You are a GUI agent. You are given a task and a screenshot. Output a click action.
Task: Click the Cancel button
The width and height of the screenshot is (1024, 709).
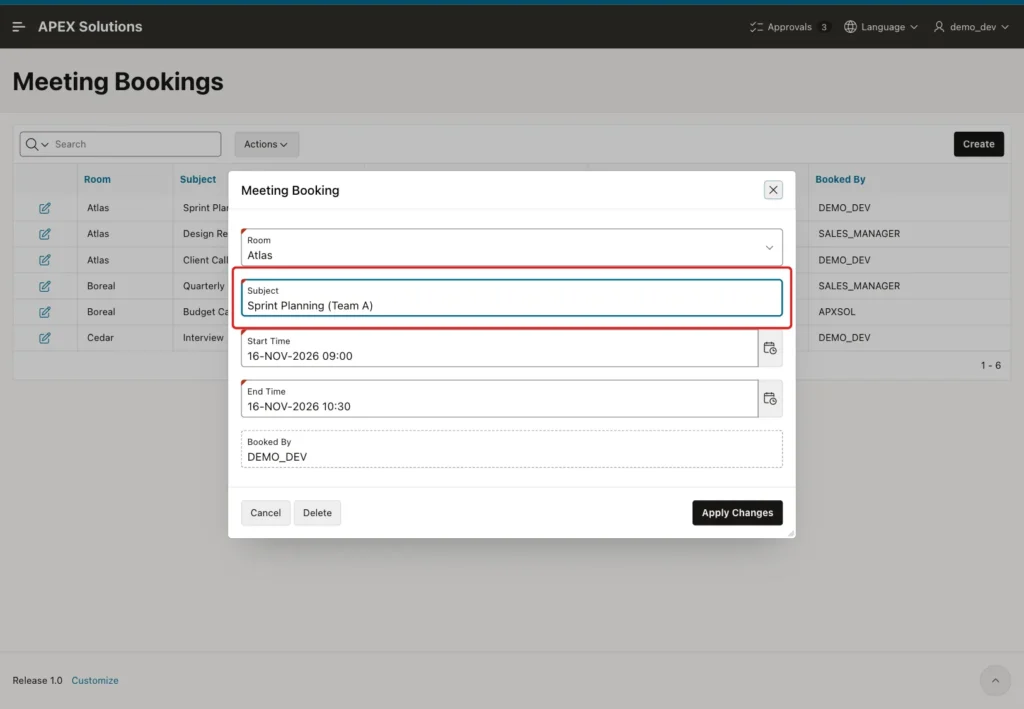coord(266,512)
